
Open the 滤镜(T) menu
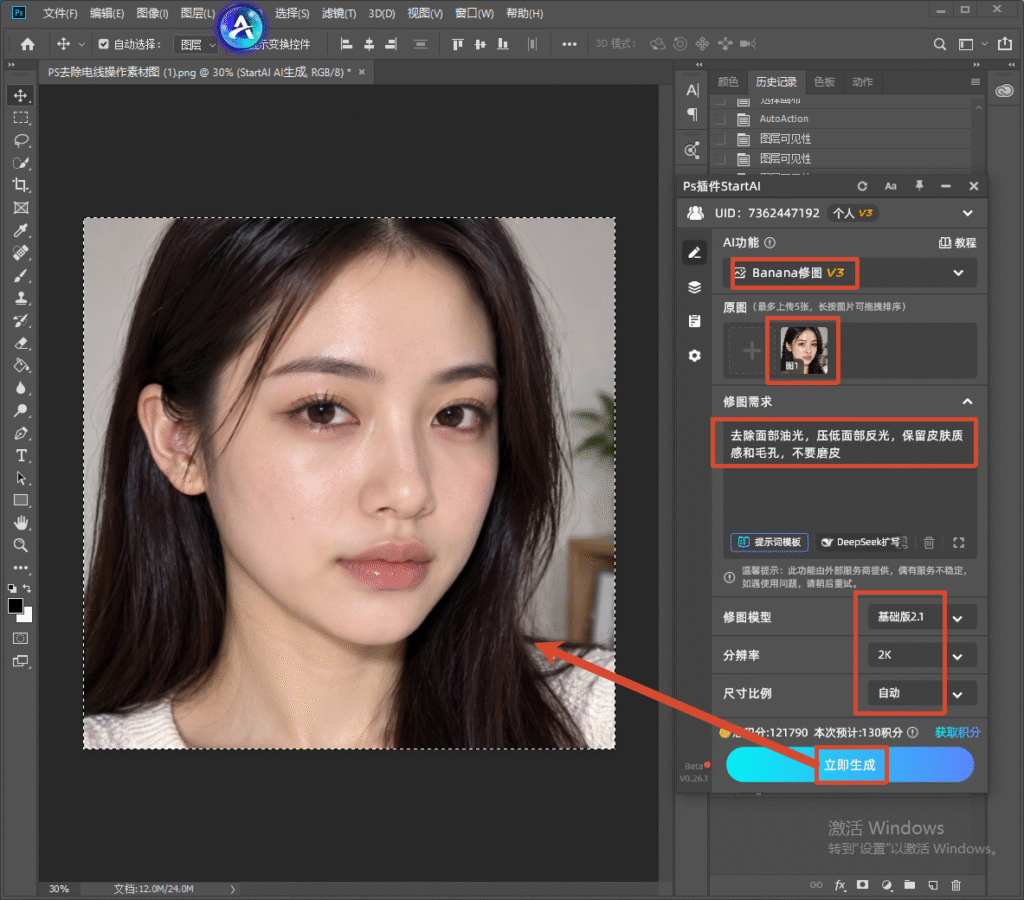click(x=339, y=13)
